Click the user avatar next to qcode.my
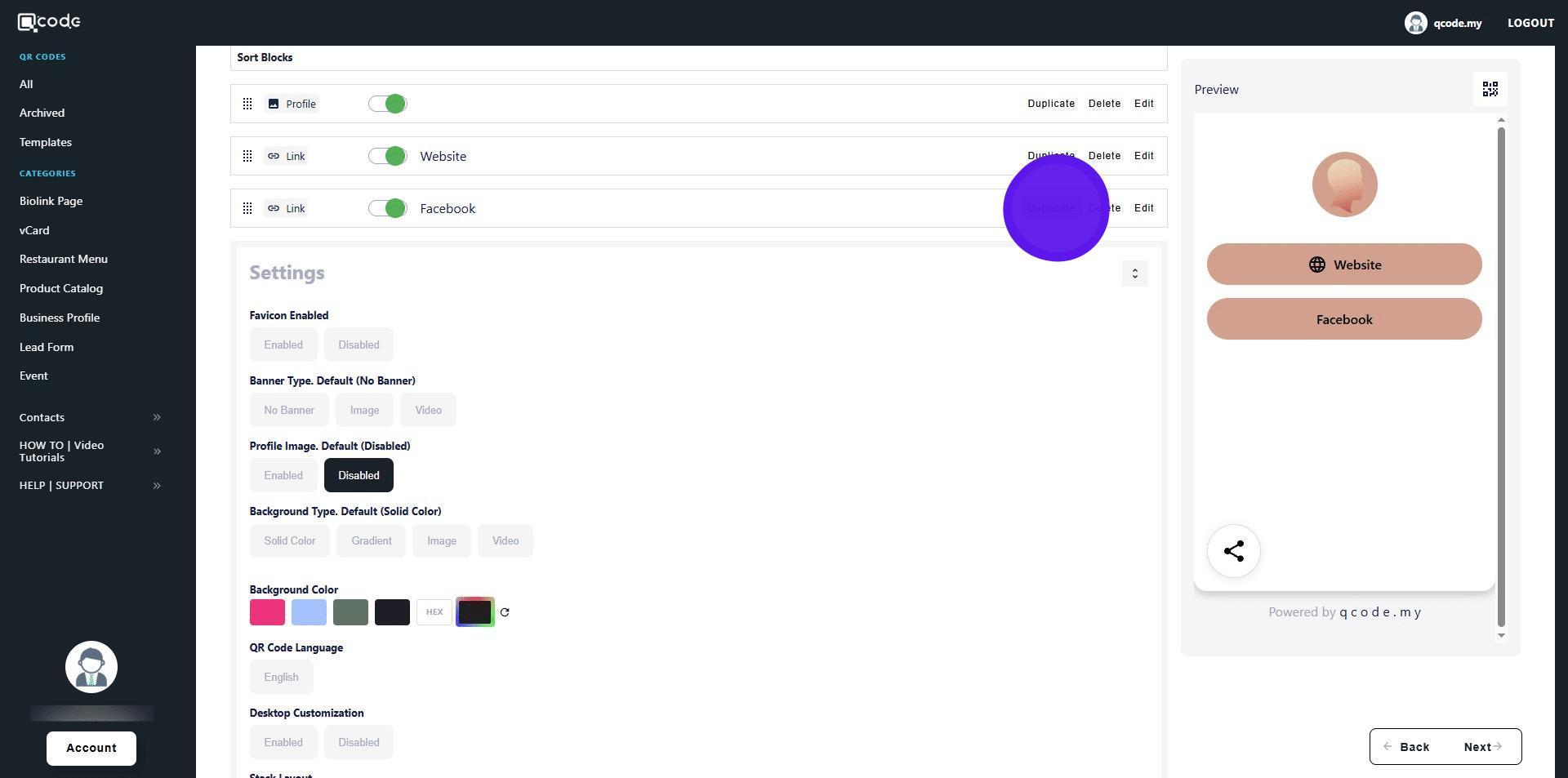 (x=1415, y=23)
